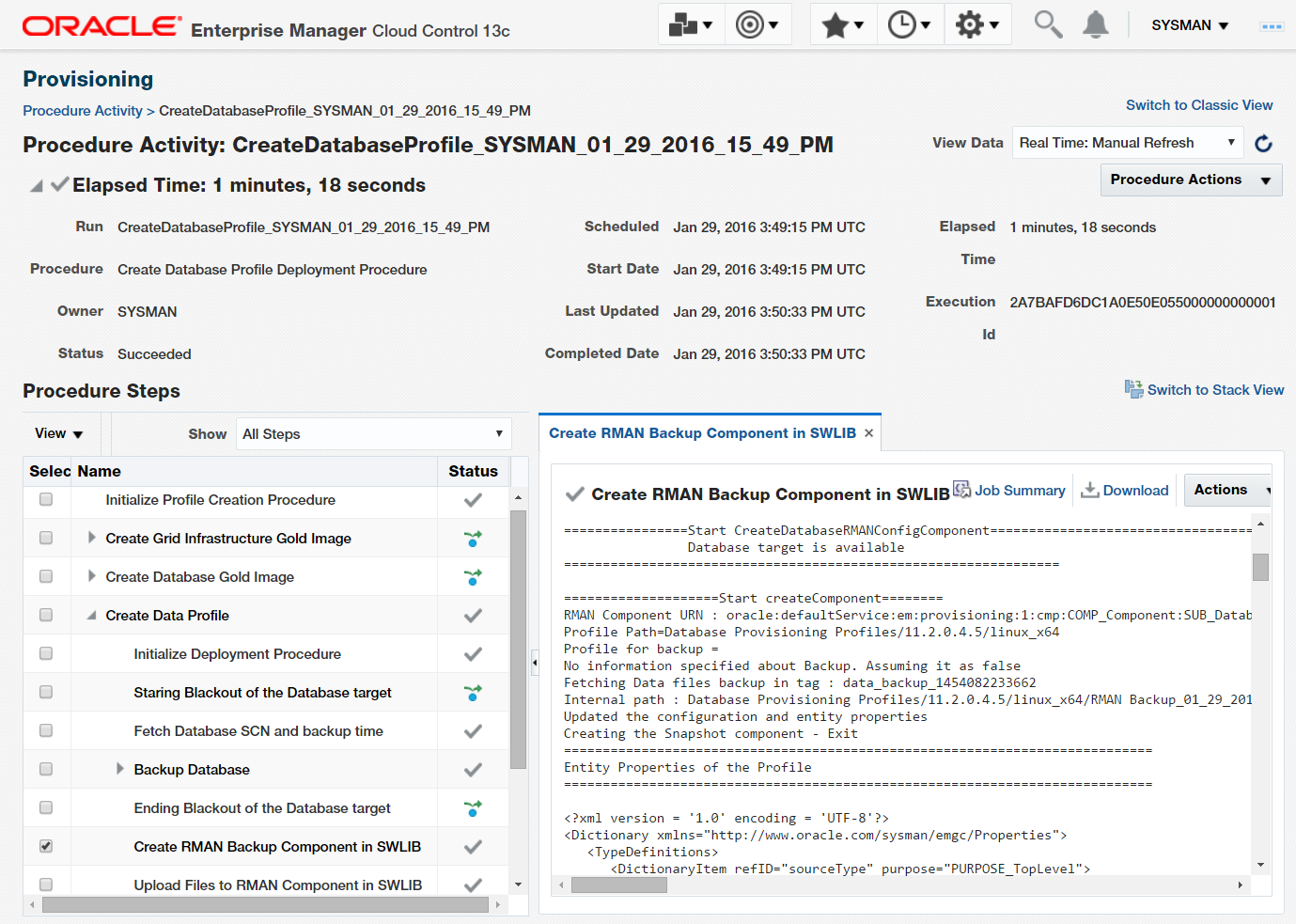Expand Create Database Gold Image step
The image size is (1296, 924).
91,576
